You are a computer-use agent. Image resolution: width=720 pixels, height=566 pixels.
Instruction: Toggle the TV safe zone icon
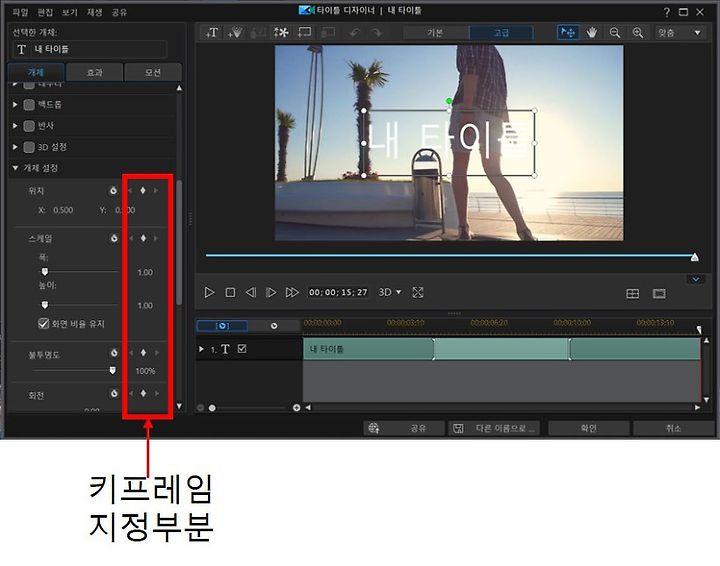[659, 294]
